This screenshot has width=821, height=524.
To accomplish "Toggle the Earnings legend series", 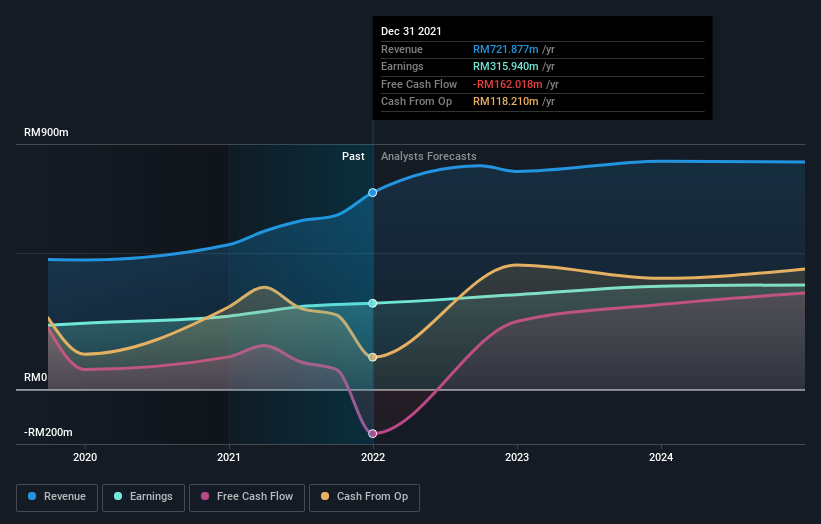I will pos(143,497).
